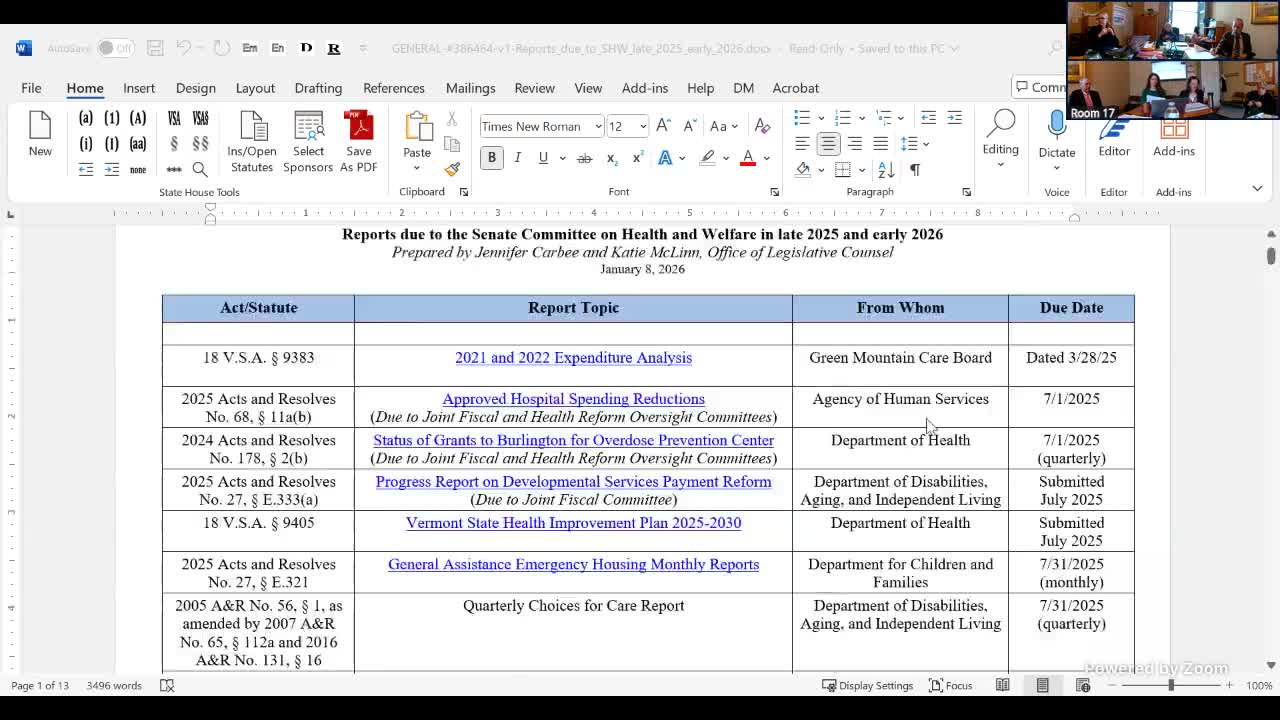Image resolution: width=1280 pixels, height=720 pixels.
Task: Open the Drafting ribbon tab
Action: point(318,88)
